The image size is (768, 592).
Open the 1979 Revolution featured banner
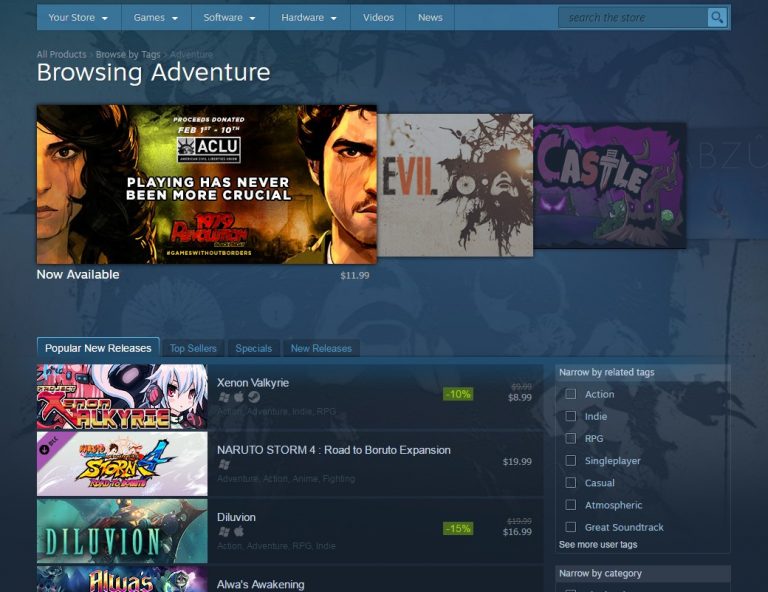[x=207, y=184]
